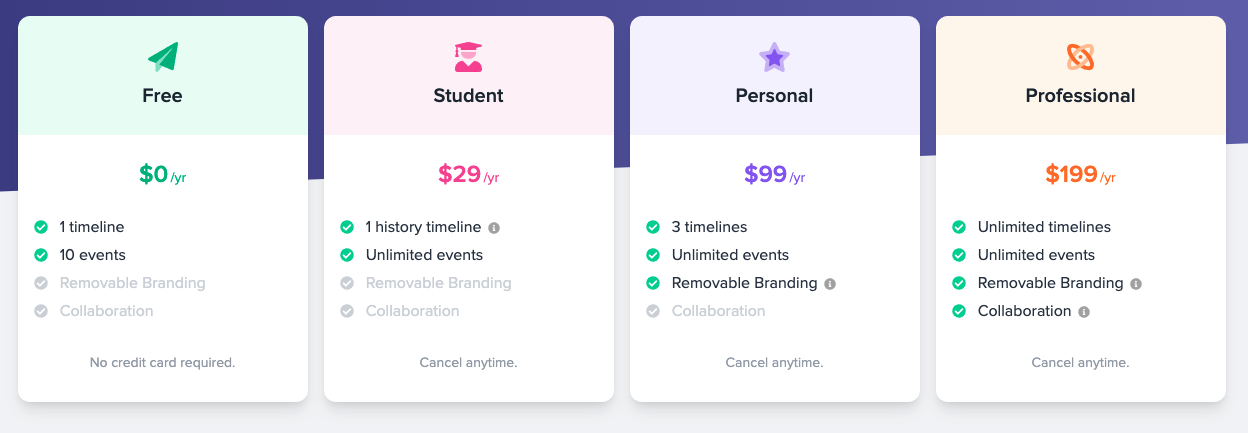Click the $0 /yr price
Screen dimensions: 1248x433
pos(162,175)
